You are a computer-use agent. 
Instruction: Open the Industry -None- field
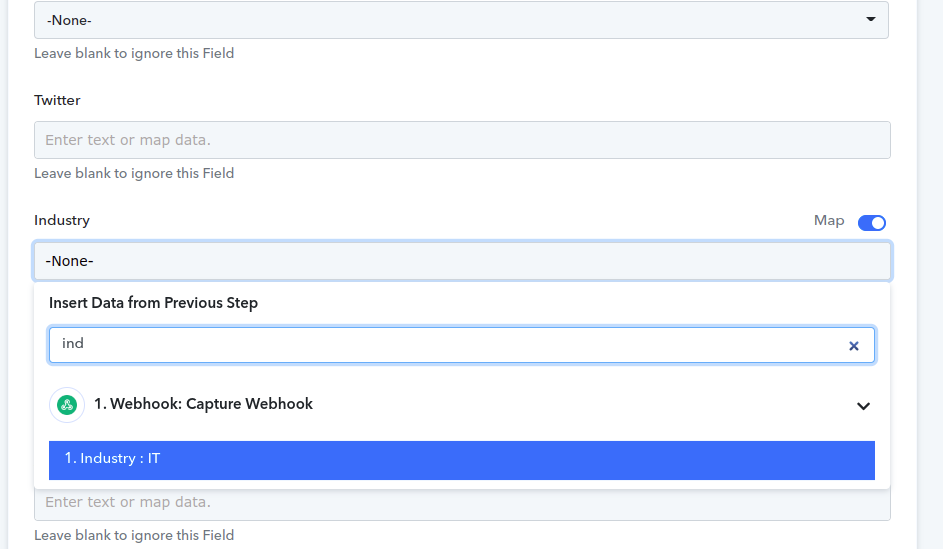pyautogui.click(x=462, y=261)
